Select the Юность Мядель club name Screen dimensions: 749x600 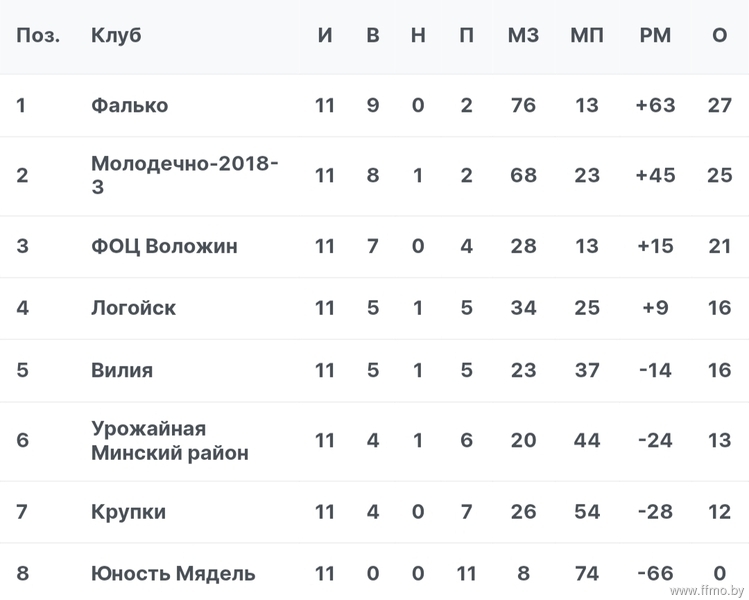173,573
